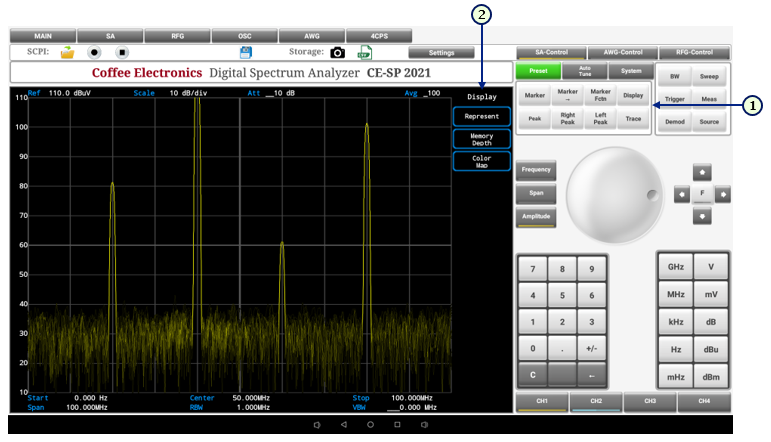Screen dimensions: 771x442
Task: Open the Memory Depth option
Action: pos(481,139)
